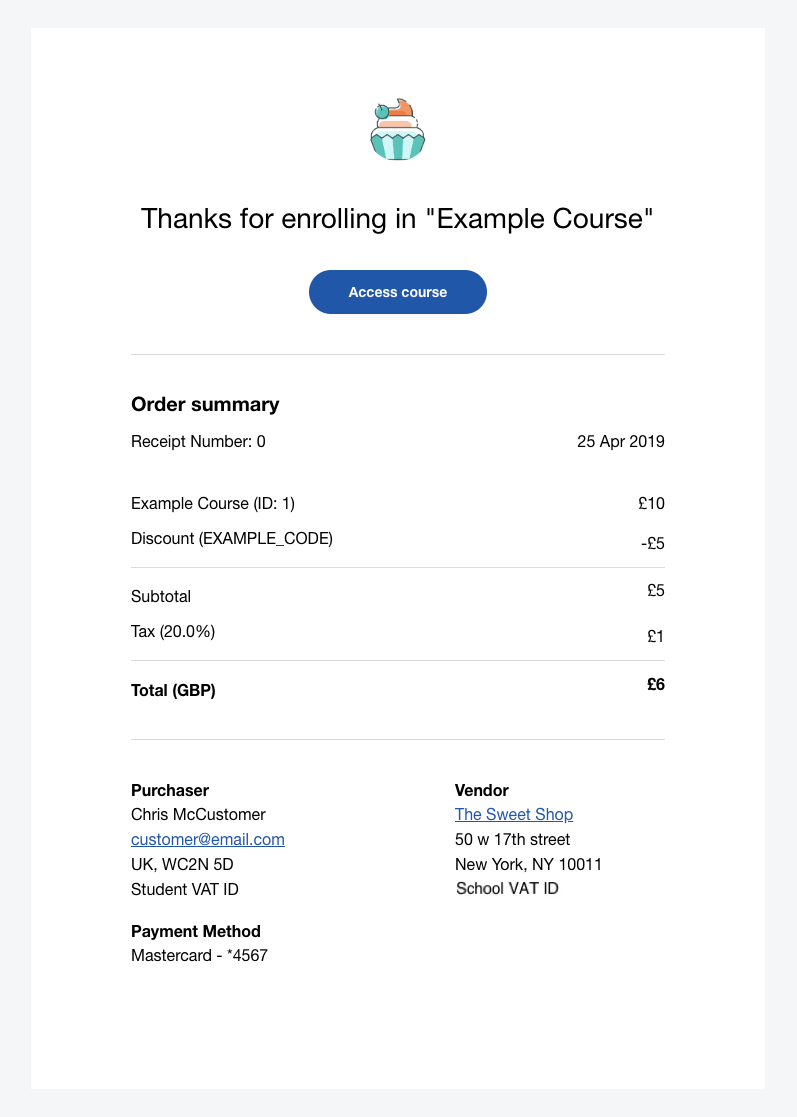
Task: Click the 25 Apr 2019 date
Action: point(620,442)
